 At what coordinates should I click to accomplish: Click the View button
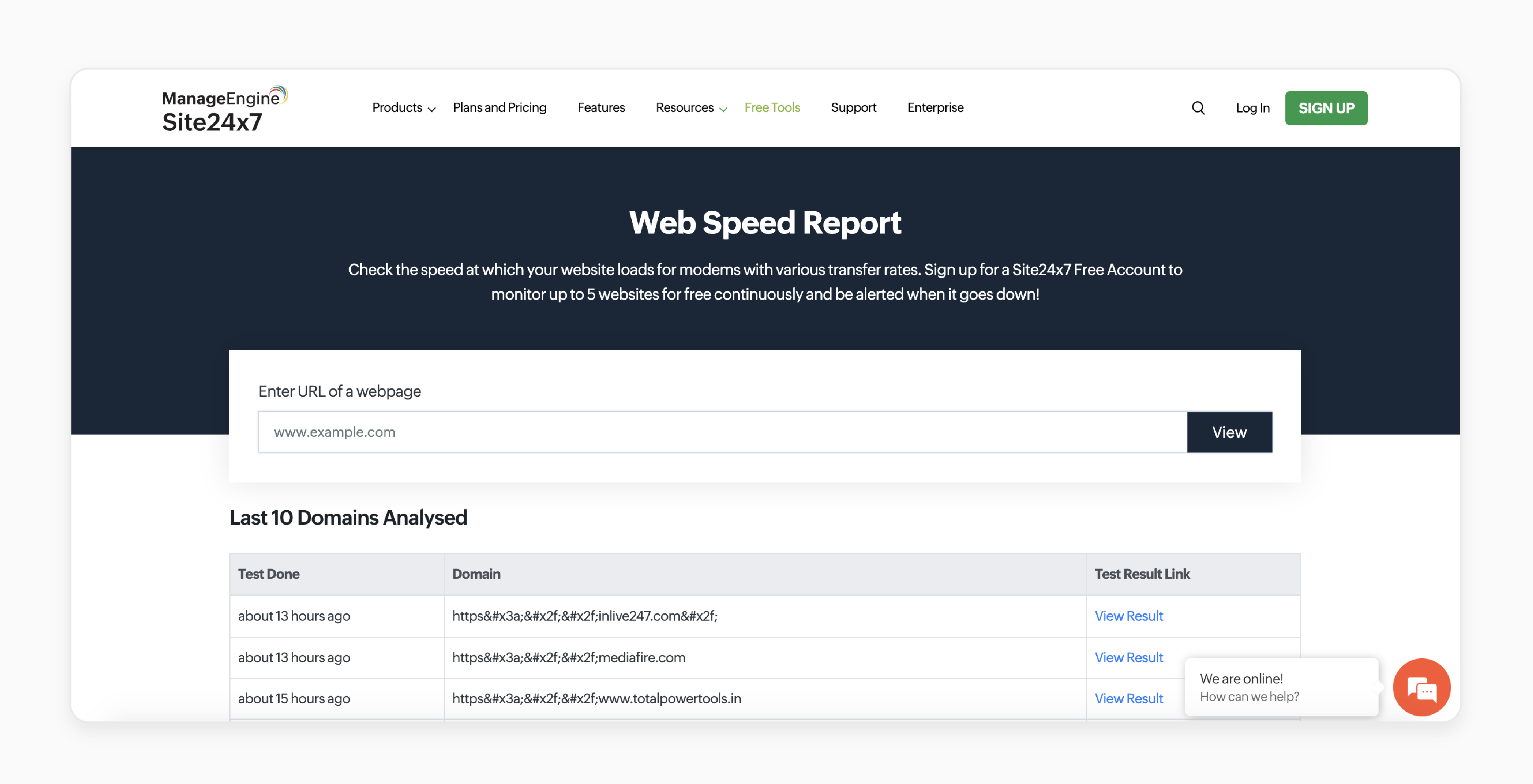(1229, 432)
